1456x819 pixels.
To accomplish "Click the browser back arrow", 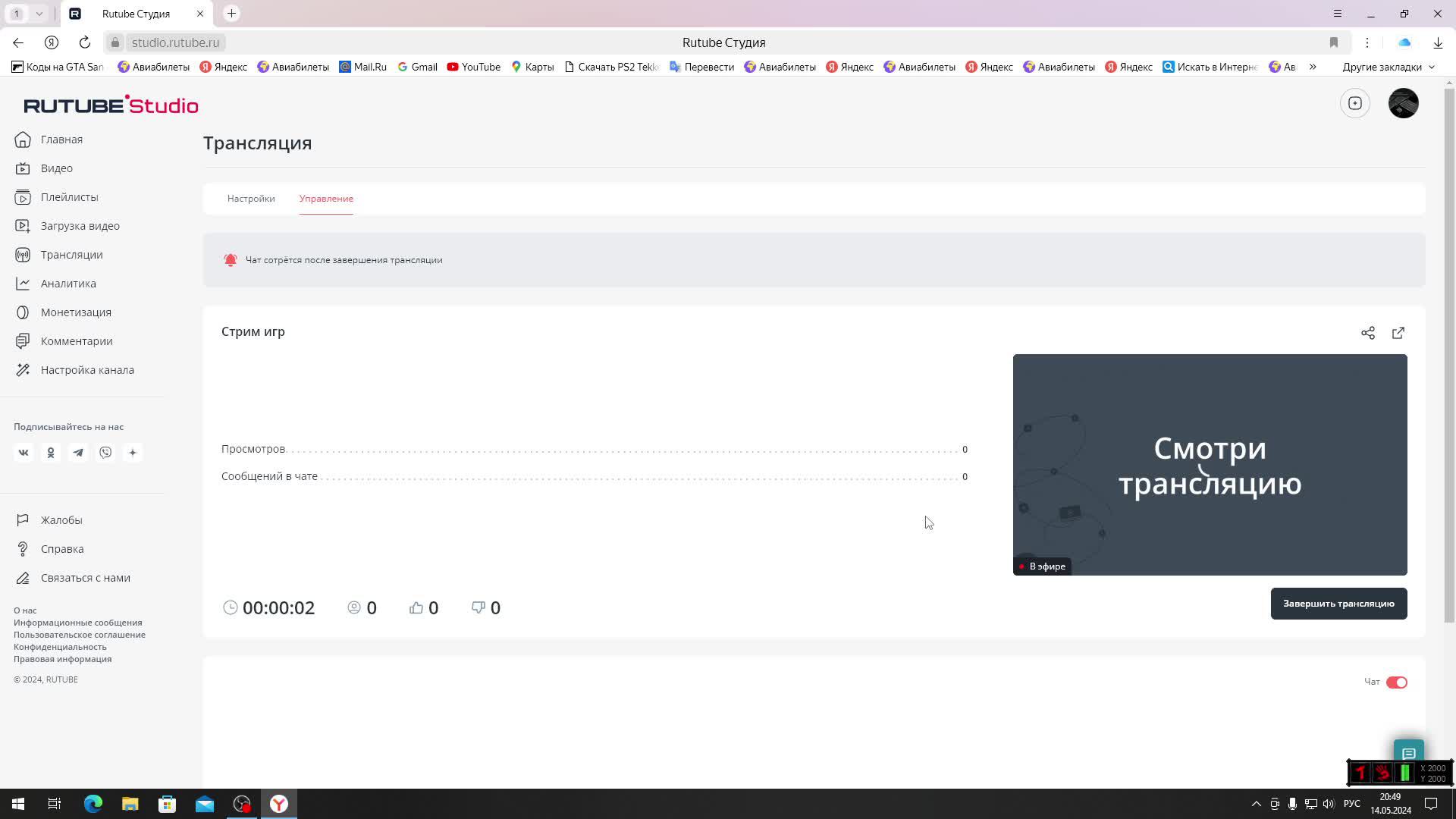I will coord(18,42).
